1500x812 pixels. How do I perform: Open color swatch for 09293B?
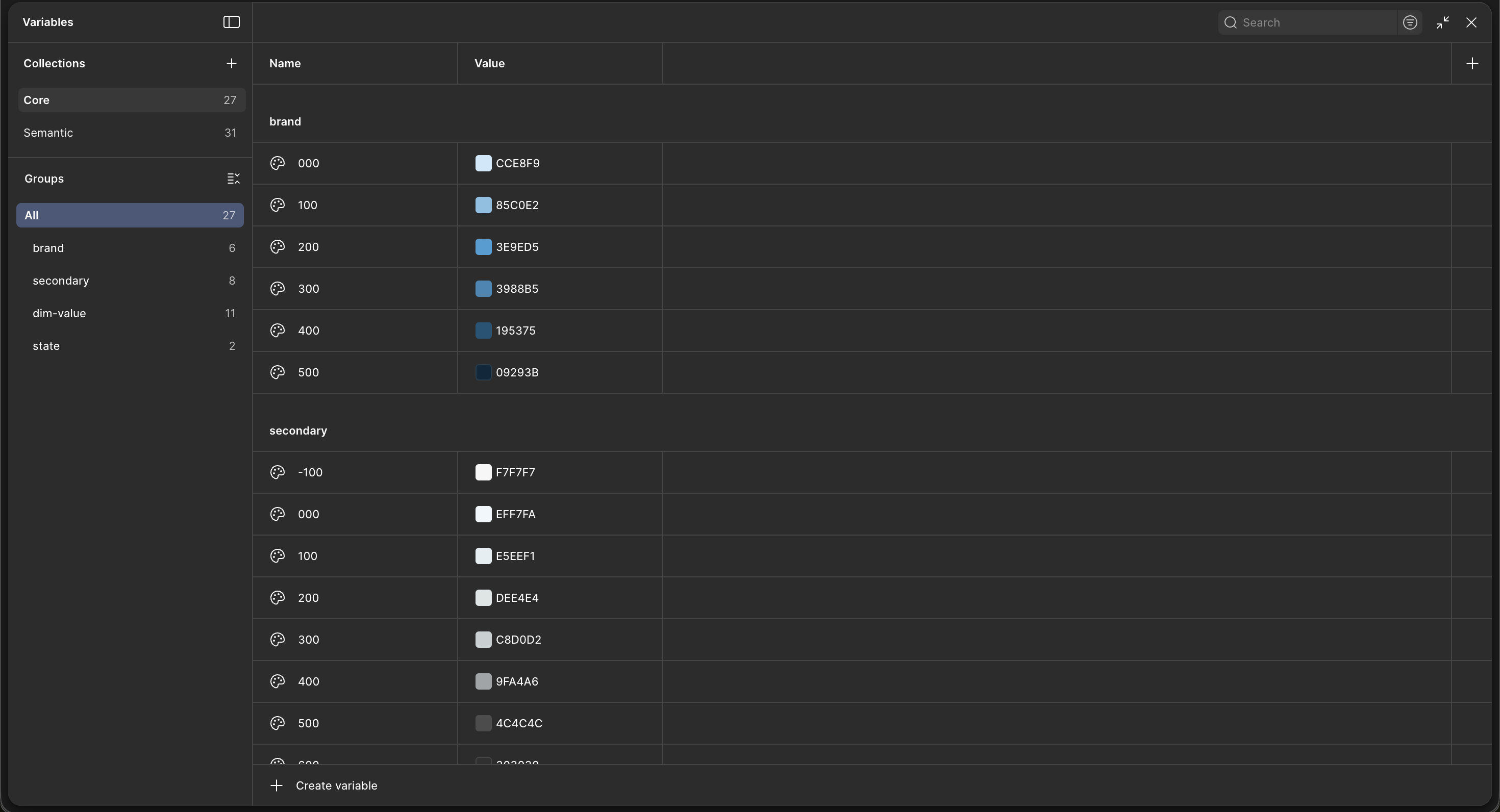coord(483,372)
